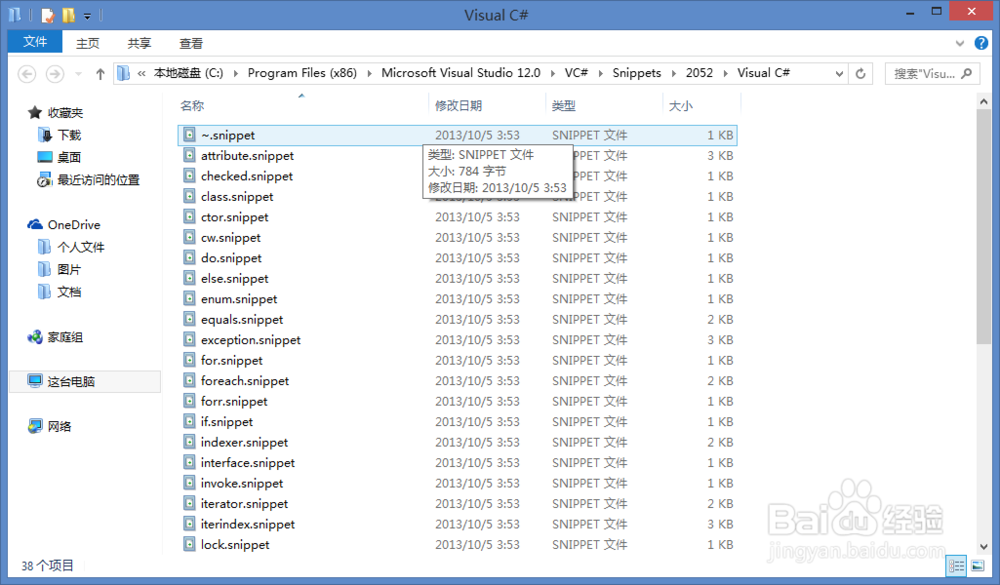The height and width of the screenshot is (585, 1000).
Task: Select the for.snippet file icon
Action: 189,360
